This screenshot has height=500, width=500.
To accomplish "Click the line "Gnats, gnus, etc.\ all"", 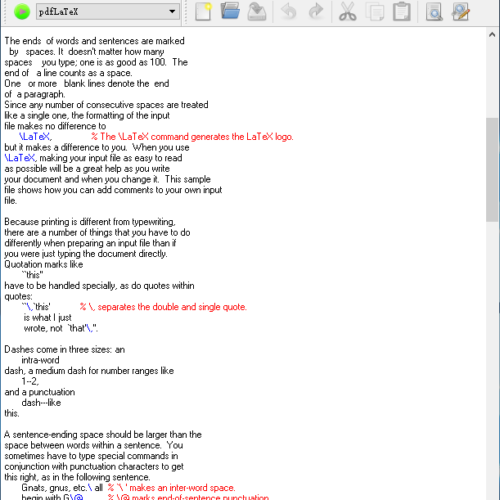I will [62, 488].
